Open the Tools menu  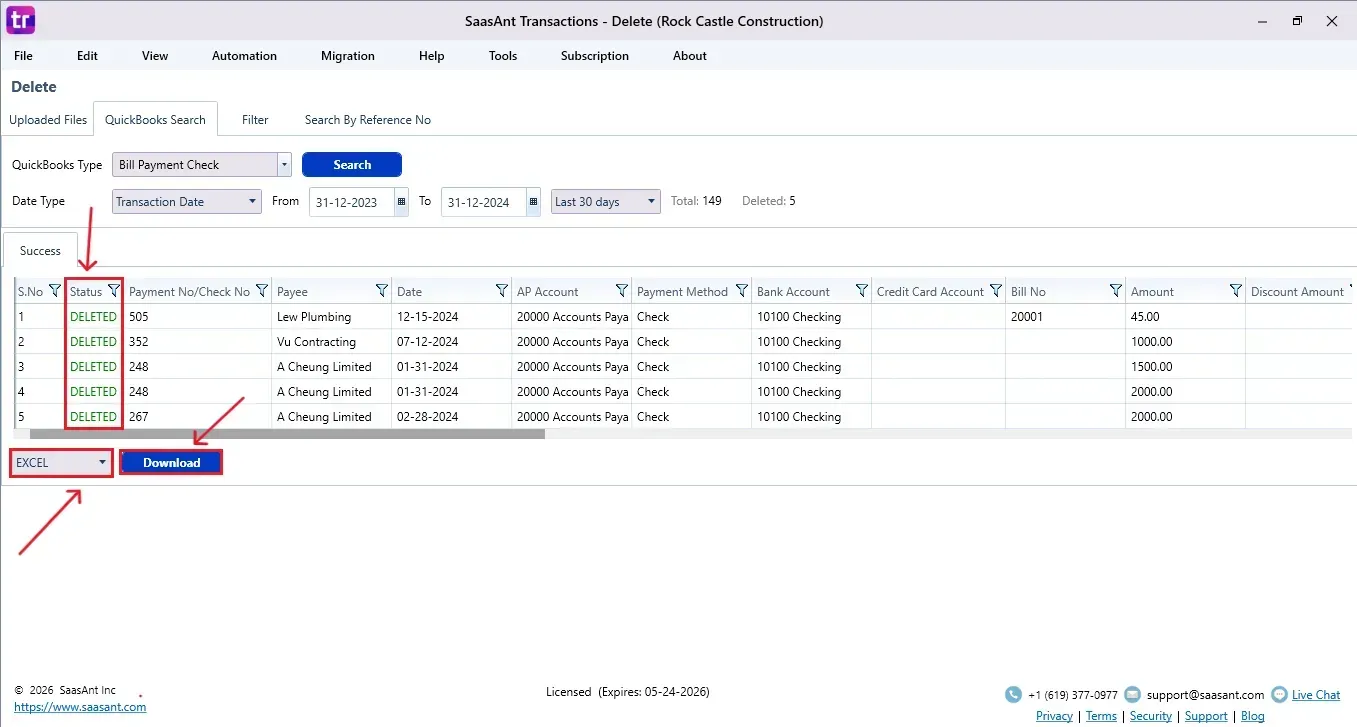click(503, 56)
